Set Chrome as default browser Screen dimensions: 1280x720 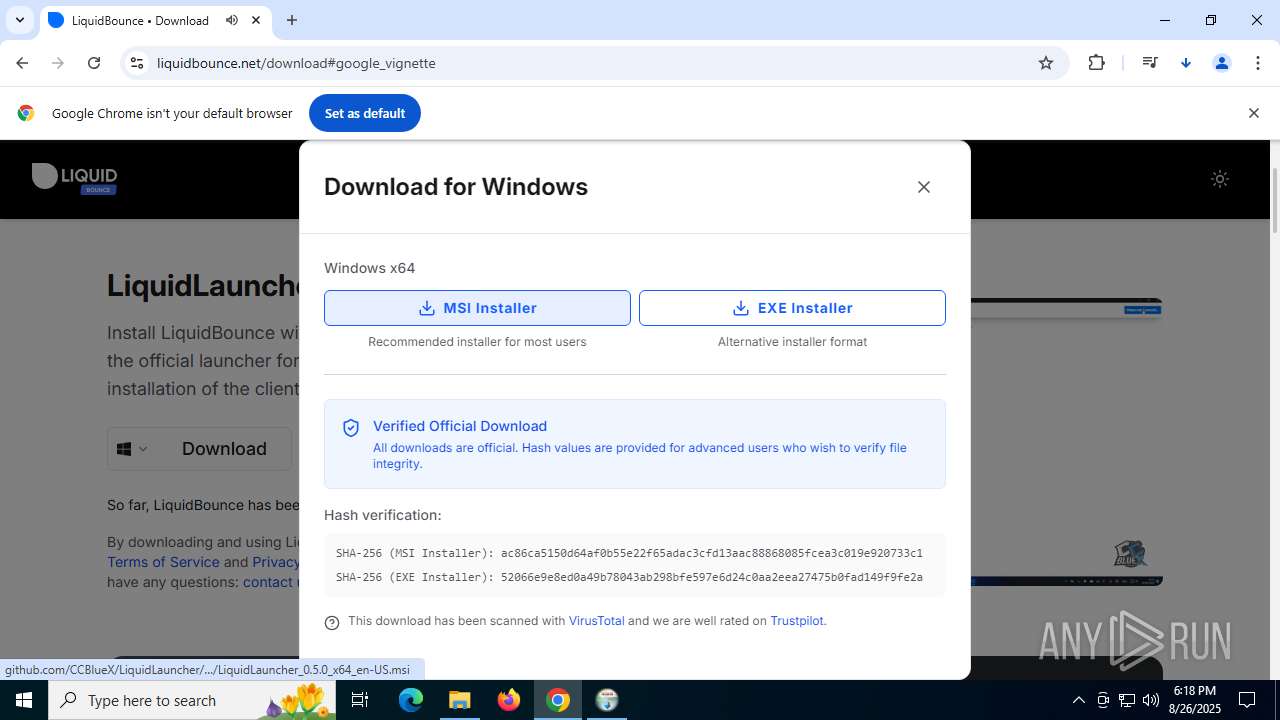365,113
